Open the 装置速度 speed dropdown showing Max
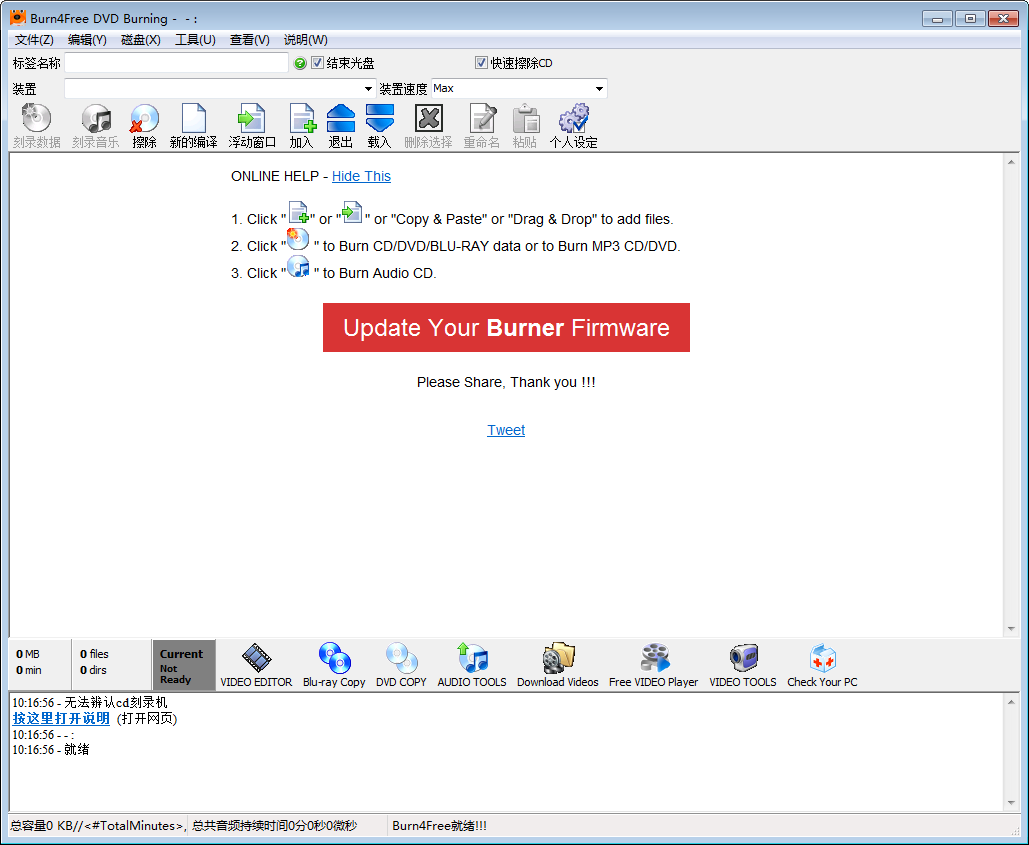The image size is (1029, 845). tap(599, 89)
